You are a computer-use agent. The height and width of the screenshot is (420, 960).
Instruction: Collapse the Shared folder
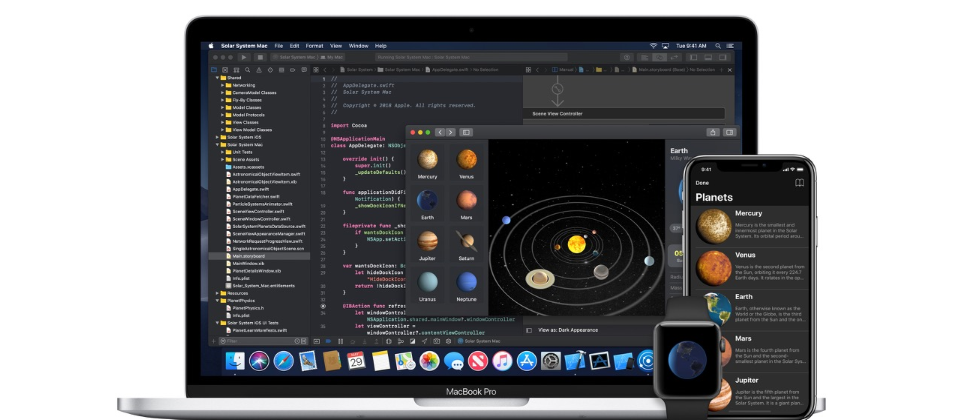(217, 78)
